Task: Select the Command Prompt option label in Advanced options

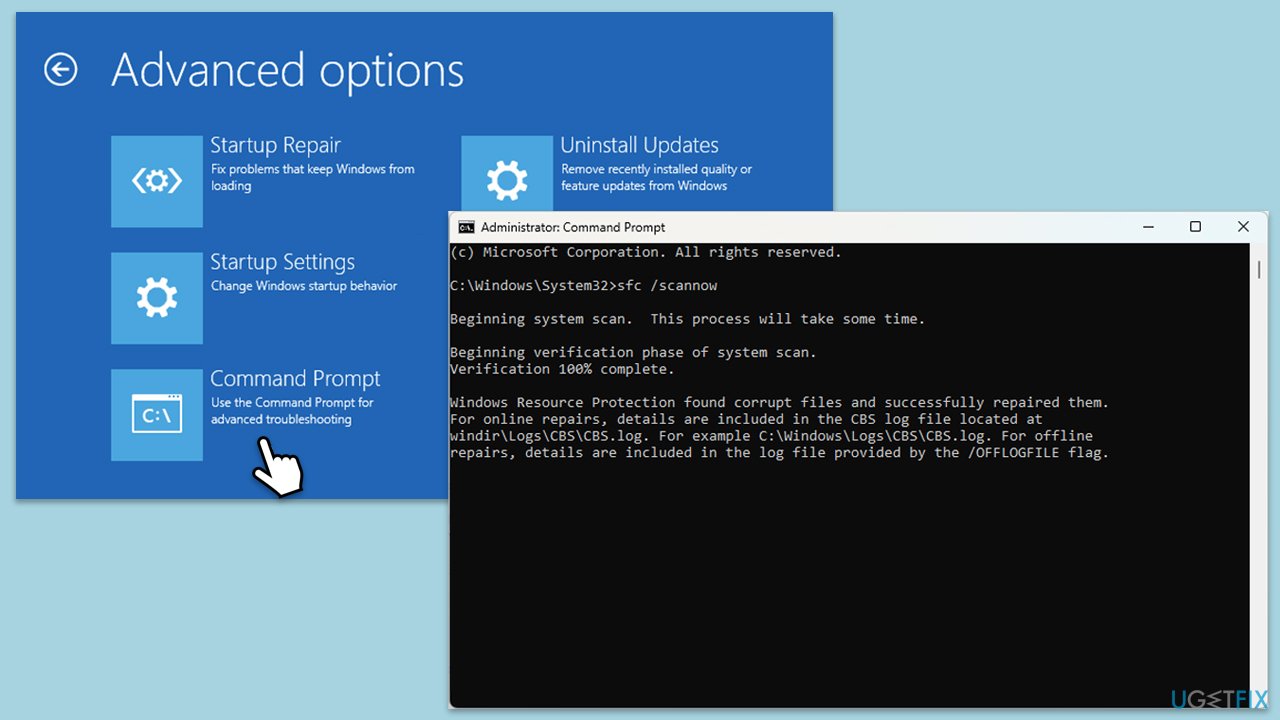Action: click(x=295, y=379)
